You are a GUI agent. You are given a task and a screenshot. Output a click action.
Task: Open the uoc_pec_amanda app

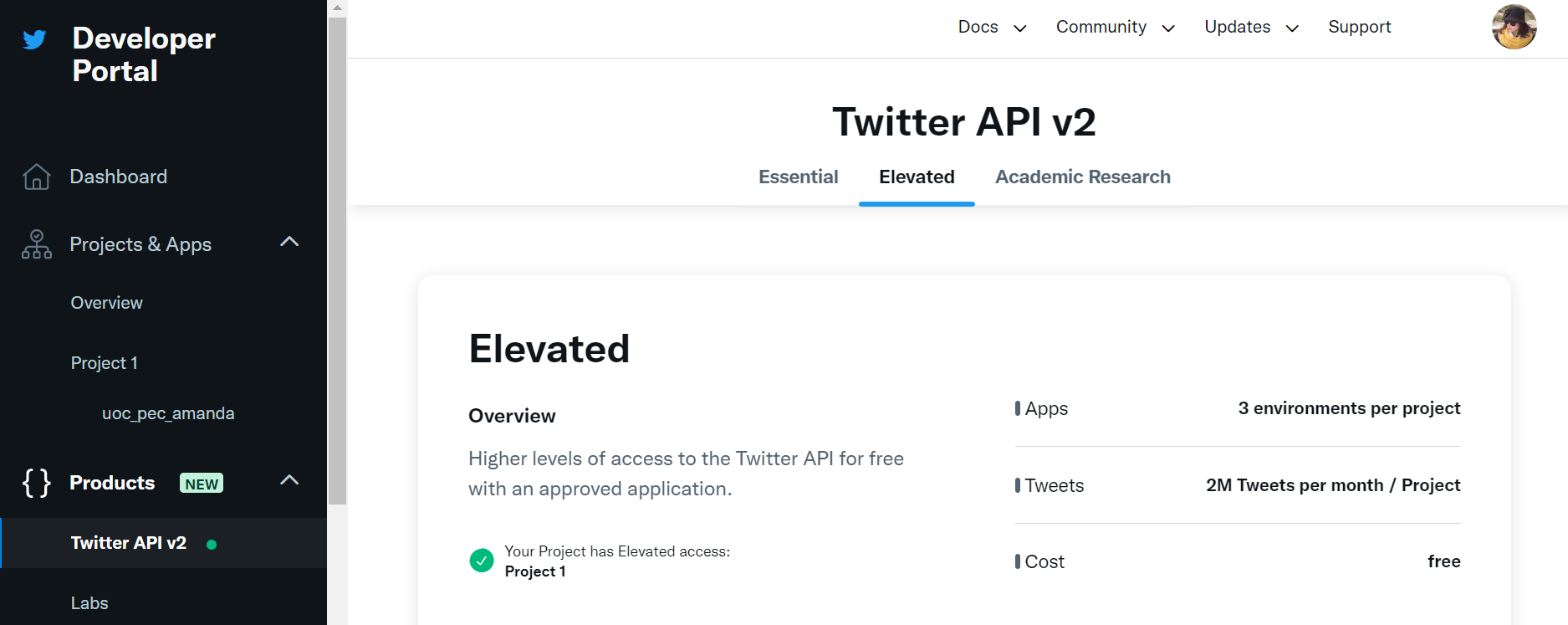pos(168,413)
